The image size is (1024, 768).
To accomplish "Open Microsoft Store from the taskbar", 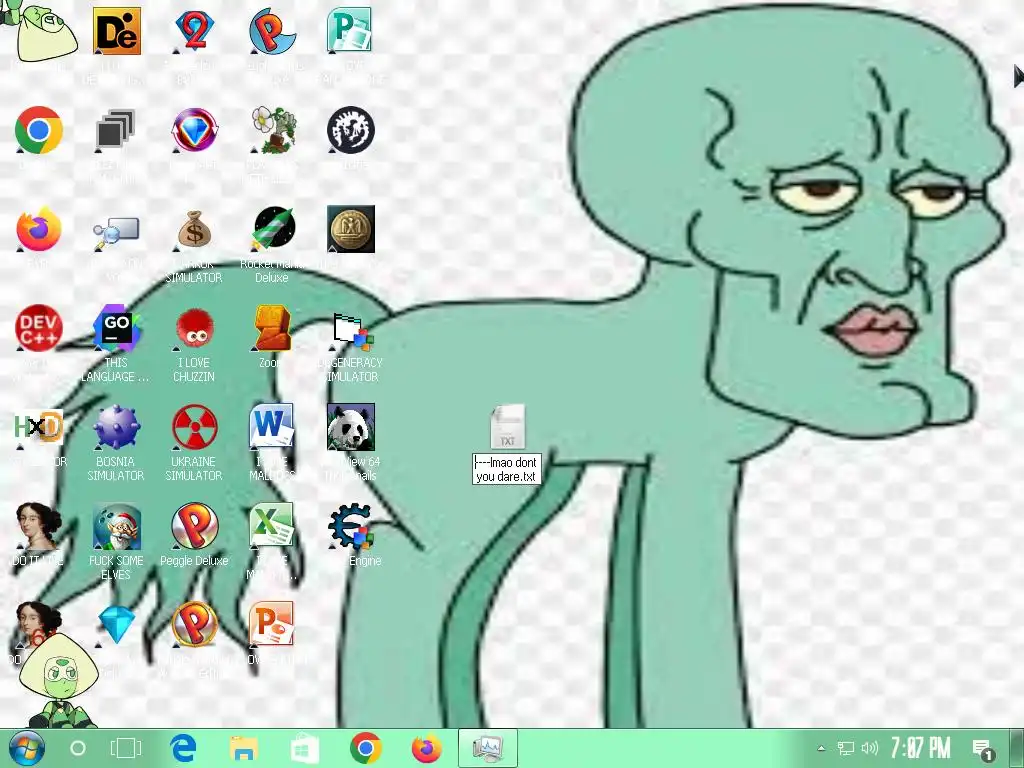I will point(305,748).
